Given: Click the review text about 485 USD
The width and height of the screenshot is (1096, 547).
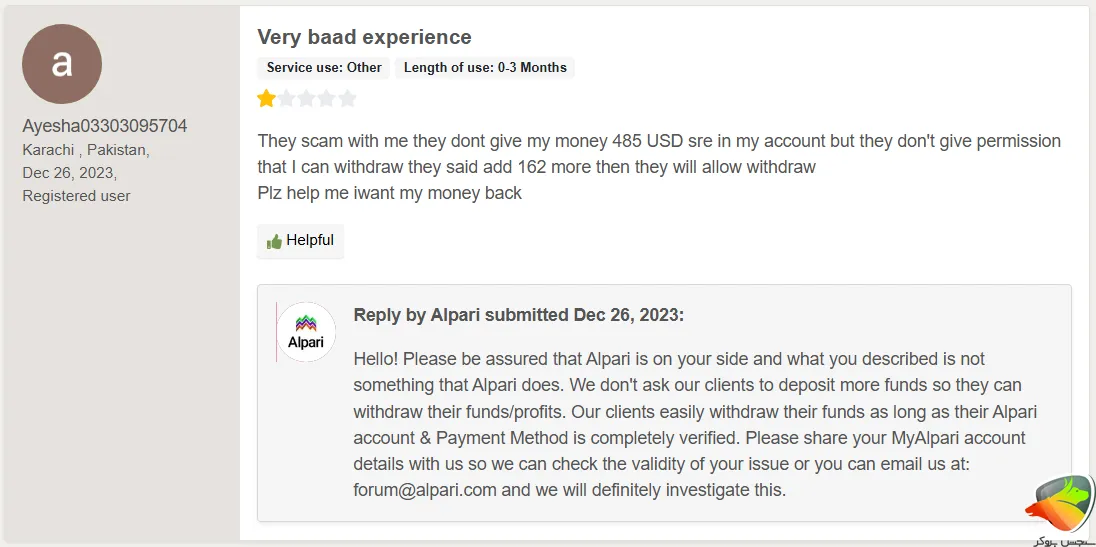Looking at the screenshot, I should click(658, 141).
